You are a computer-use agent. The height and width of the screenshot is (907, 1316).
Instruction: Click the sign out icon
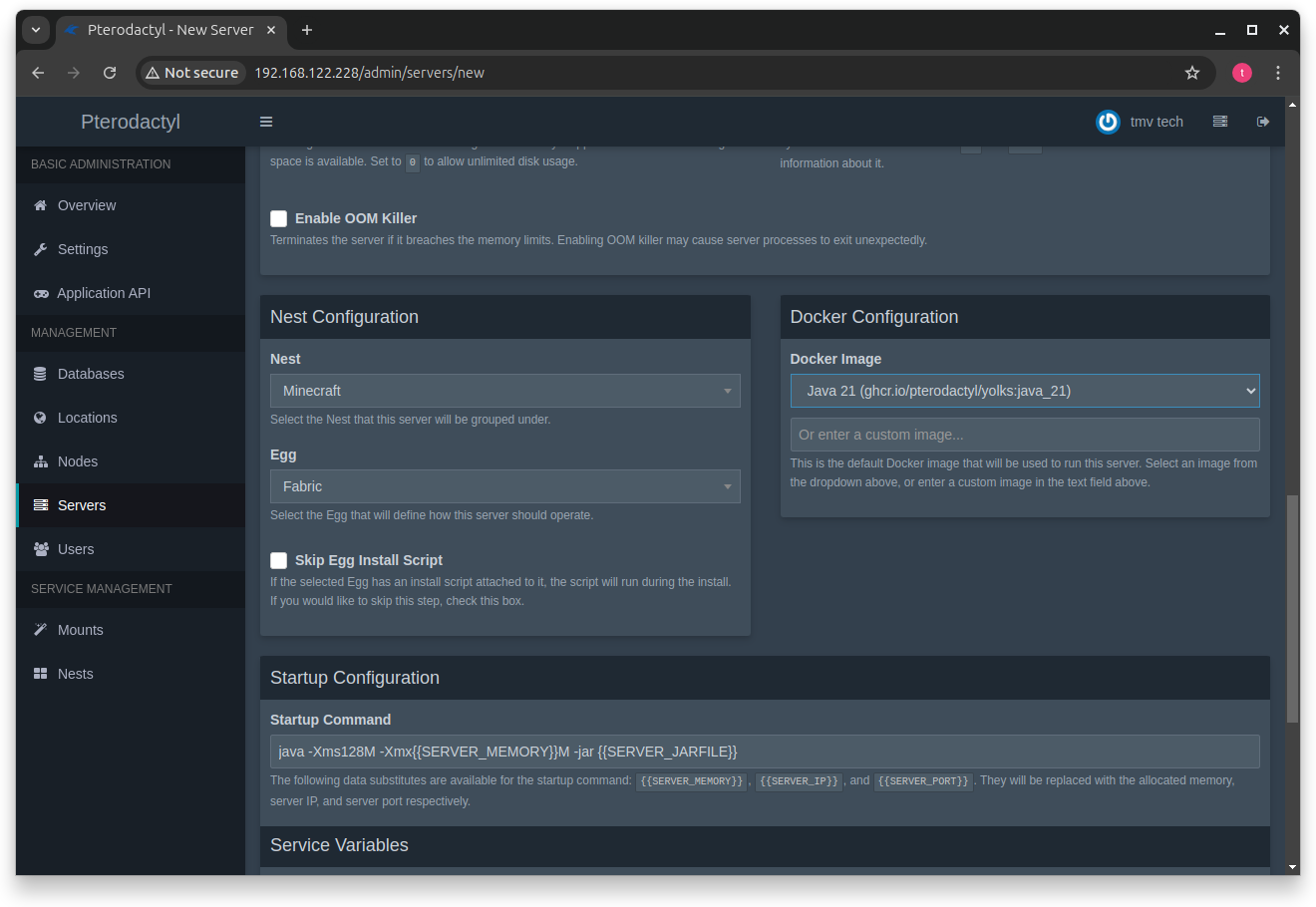click(x=1262, y=121)
